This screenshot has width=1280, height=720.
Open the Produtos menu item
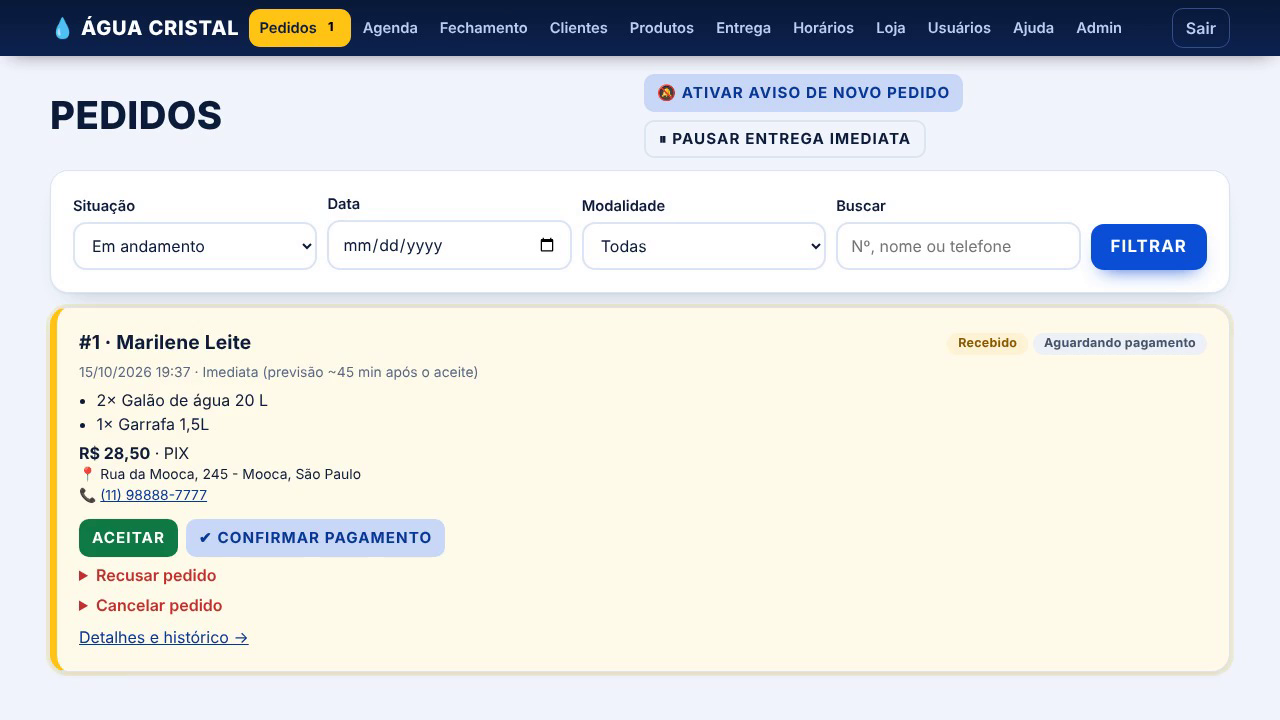tap(662, 28)
